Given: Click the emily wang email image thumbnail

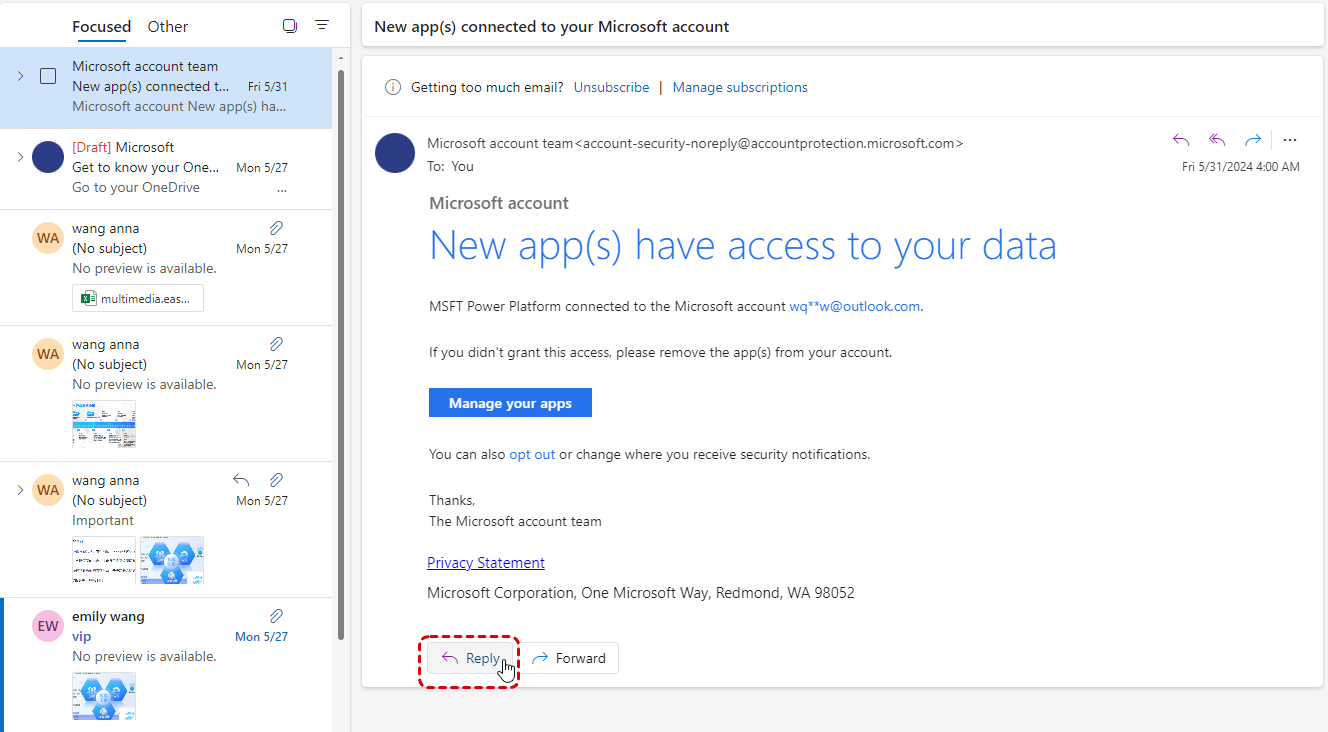Looking at the screenshot, I should 104,695.
